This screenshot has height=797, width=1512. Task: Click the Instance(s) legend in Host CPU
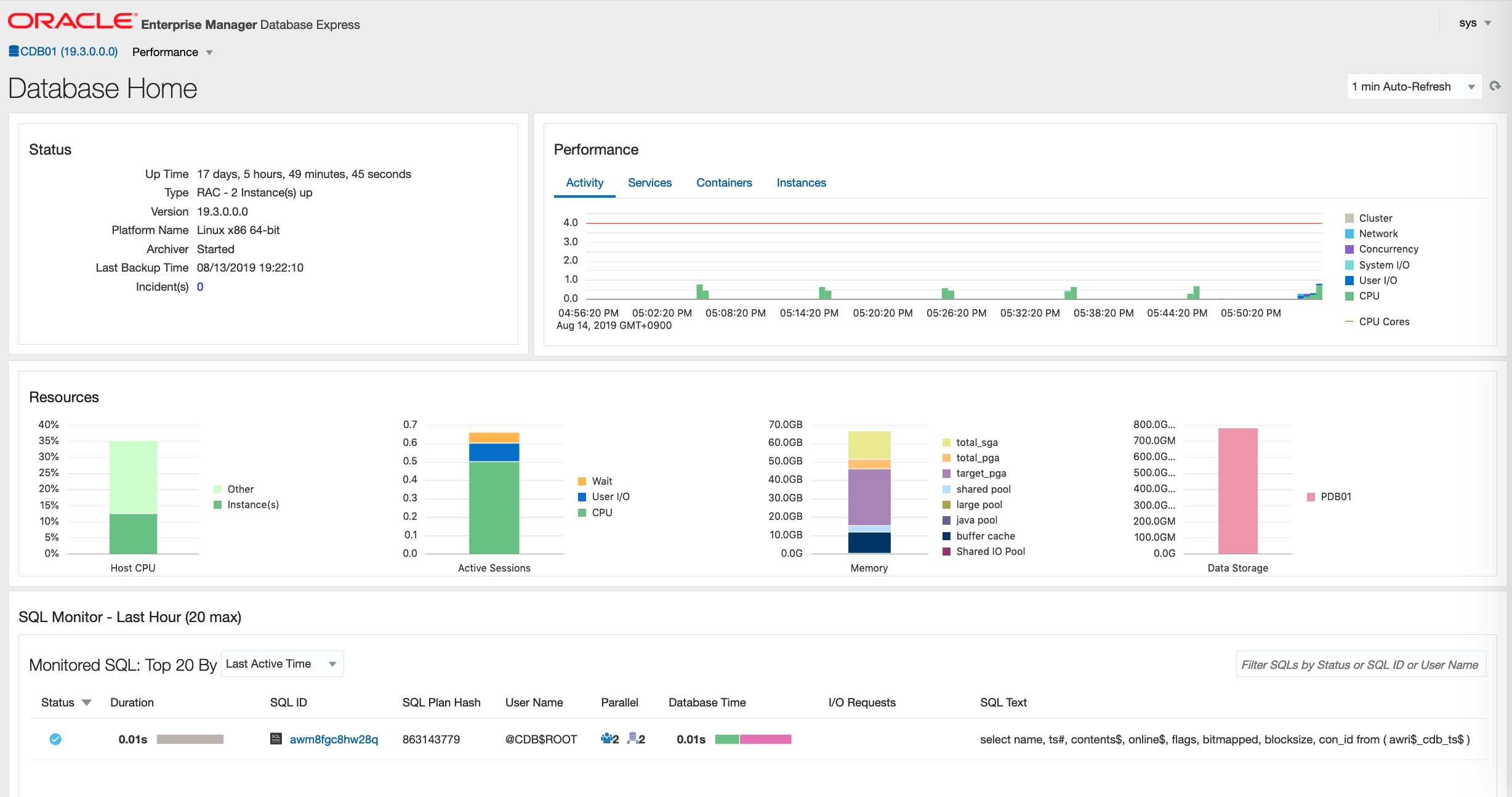click(246, 505)
